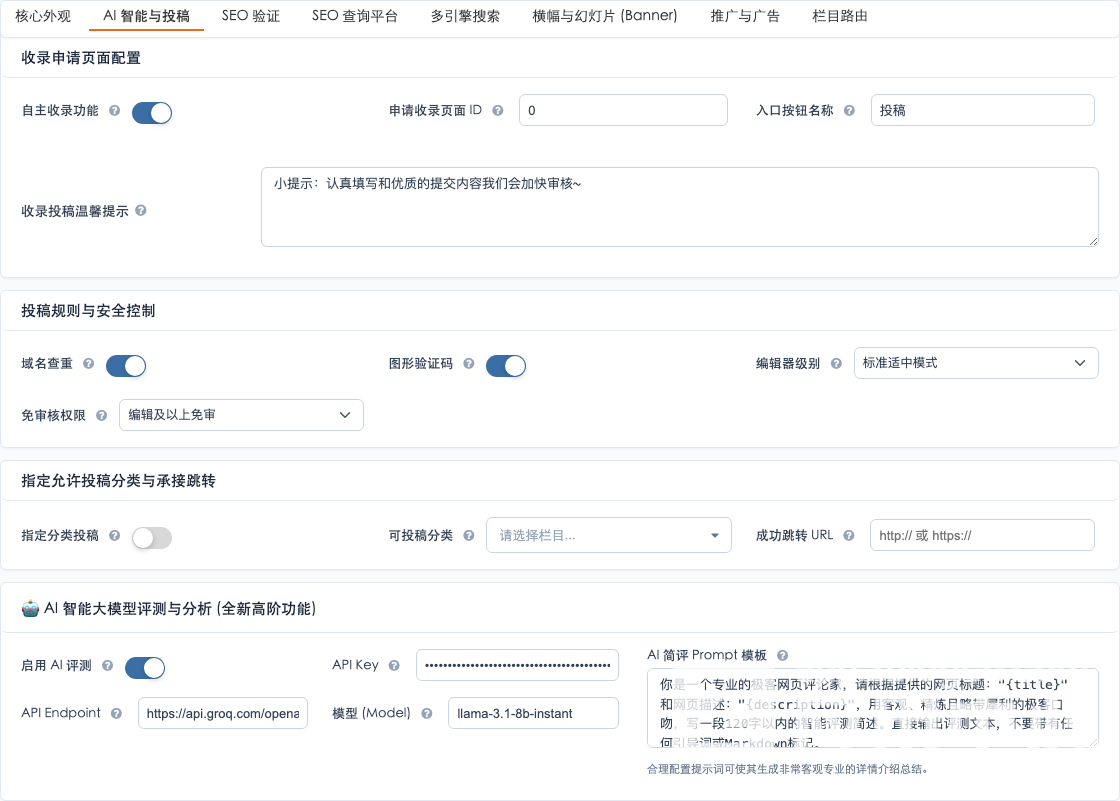The height and width of the screenshot is (801, 1120).
Task: Click resize handle of 温馨提示 textarea
Action: (1093, 242)
